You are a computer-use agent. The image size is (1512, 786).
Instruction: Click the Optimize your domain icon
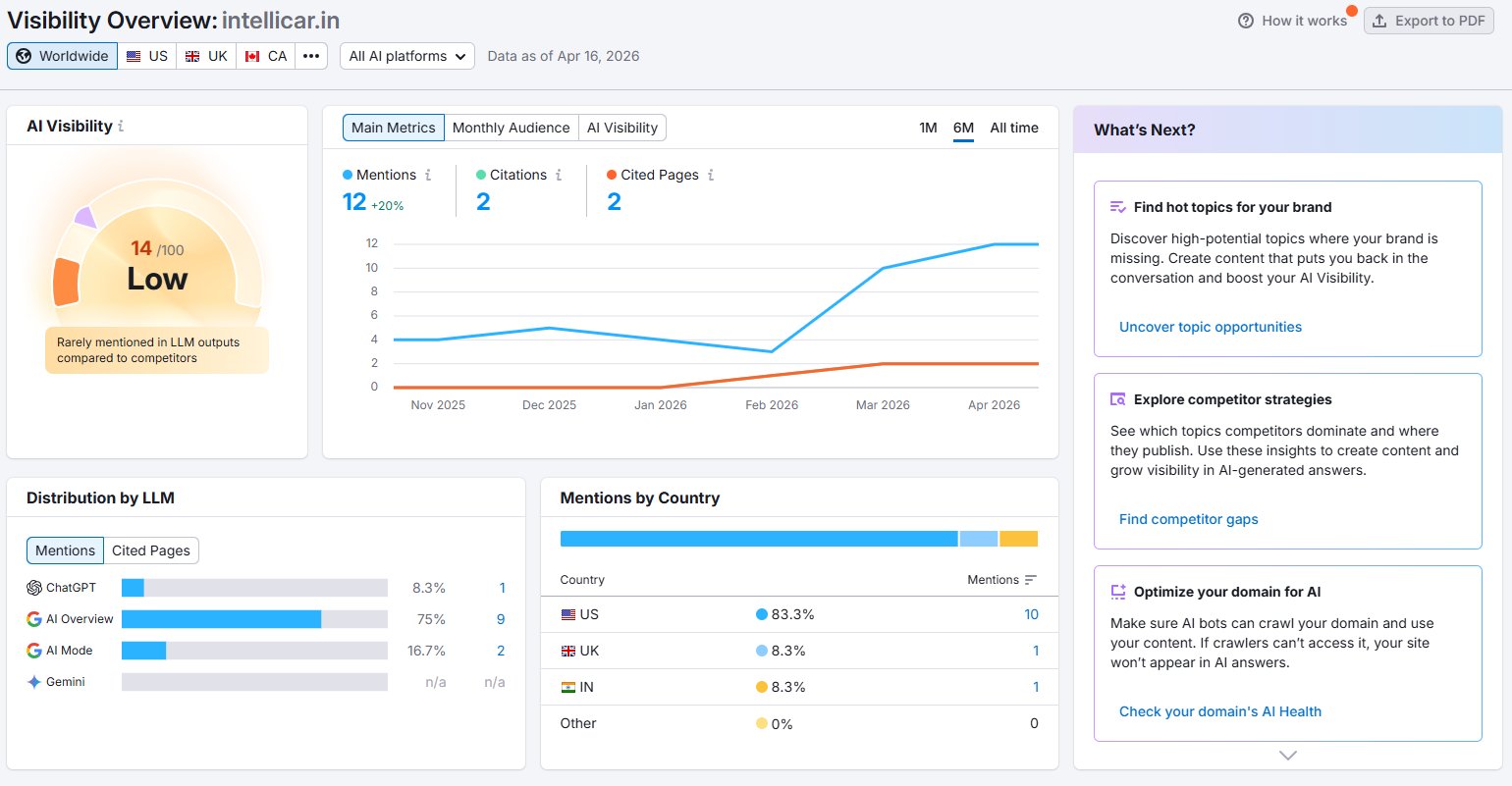click(x=1117, y=592)
